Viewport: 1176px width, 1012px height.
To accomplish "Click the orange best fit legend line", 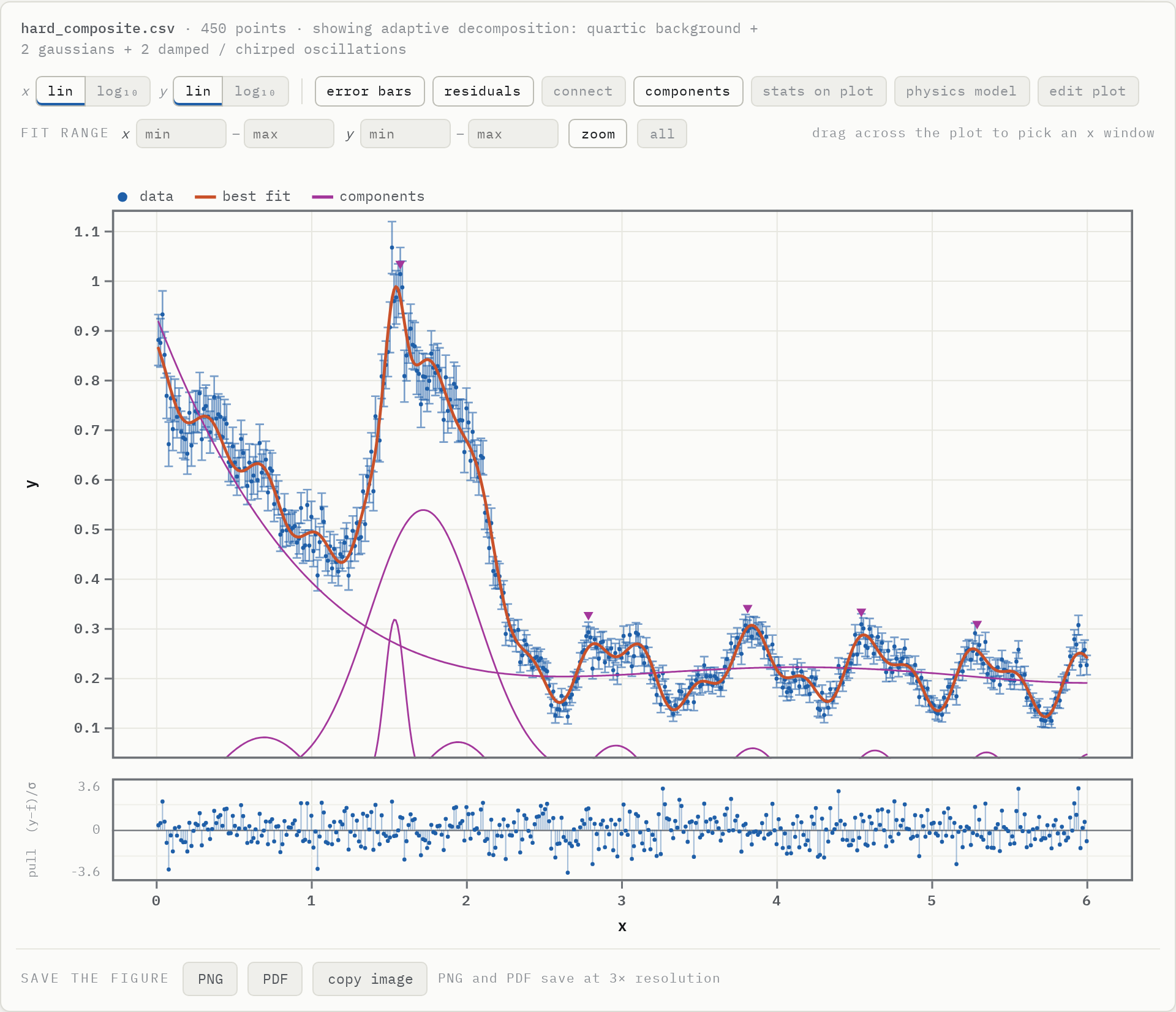I will [x=205, y=197].
